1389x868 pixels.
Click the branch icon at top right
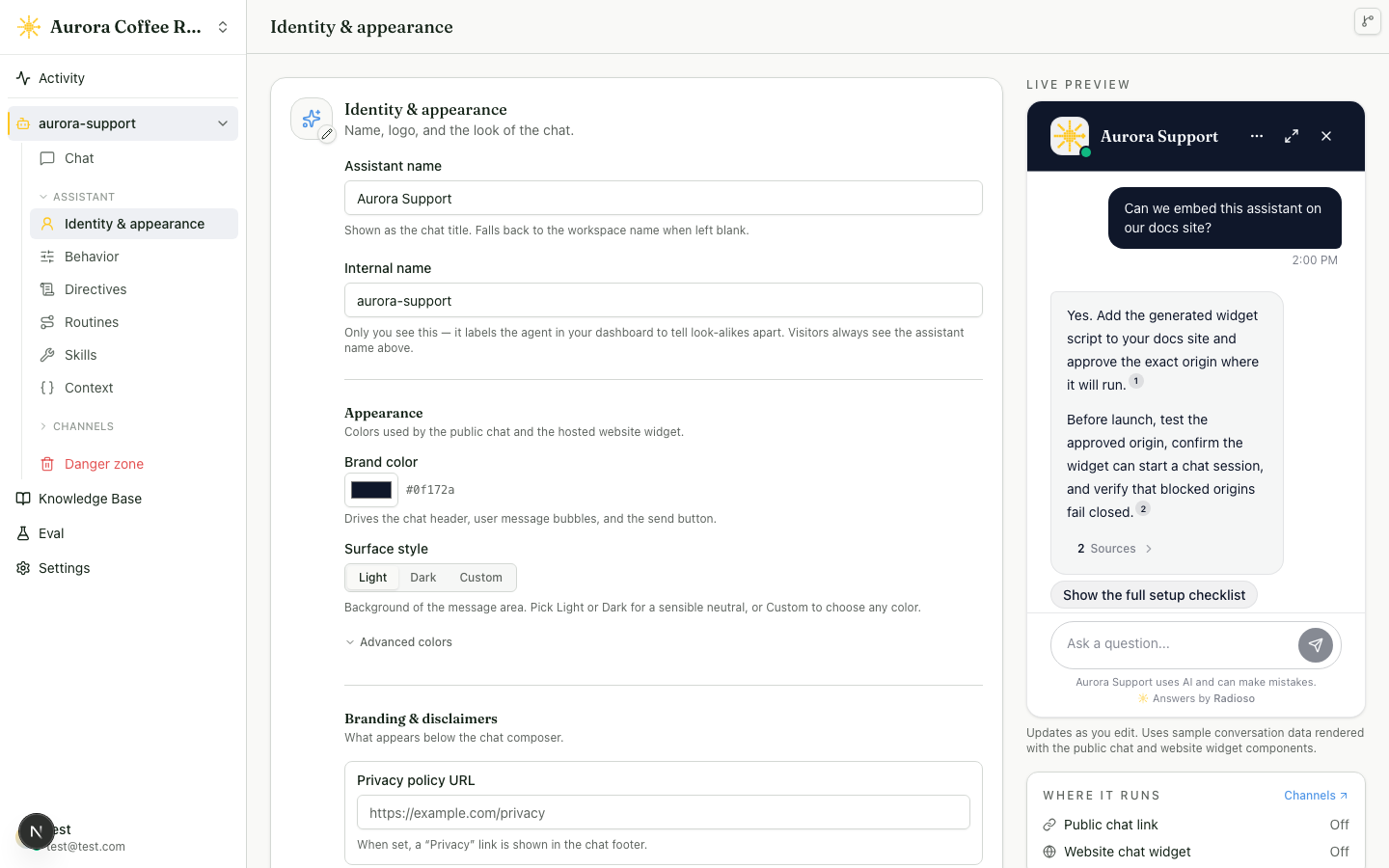(x=1368, y=21)
